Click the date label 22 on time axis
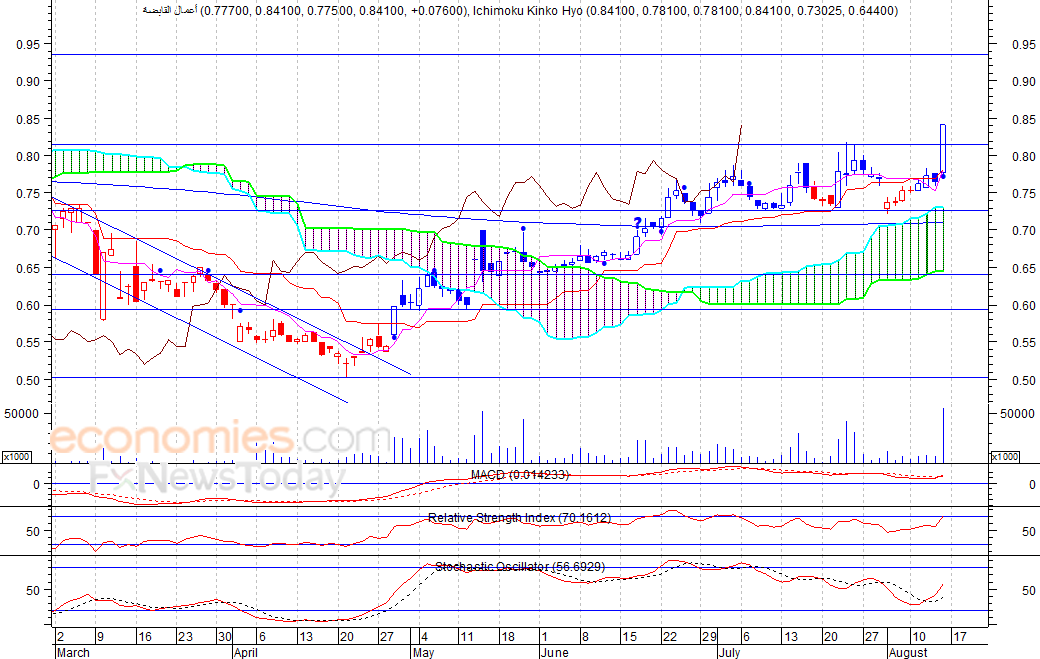This screenshot has height=659, width=1040. [x=669, y=637]
